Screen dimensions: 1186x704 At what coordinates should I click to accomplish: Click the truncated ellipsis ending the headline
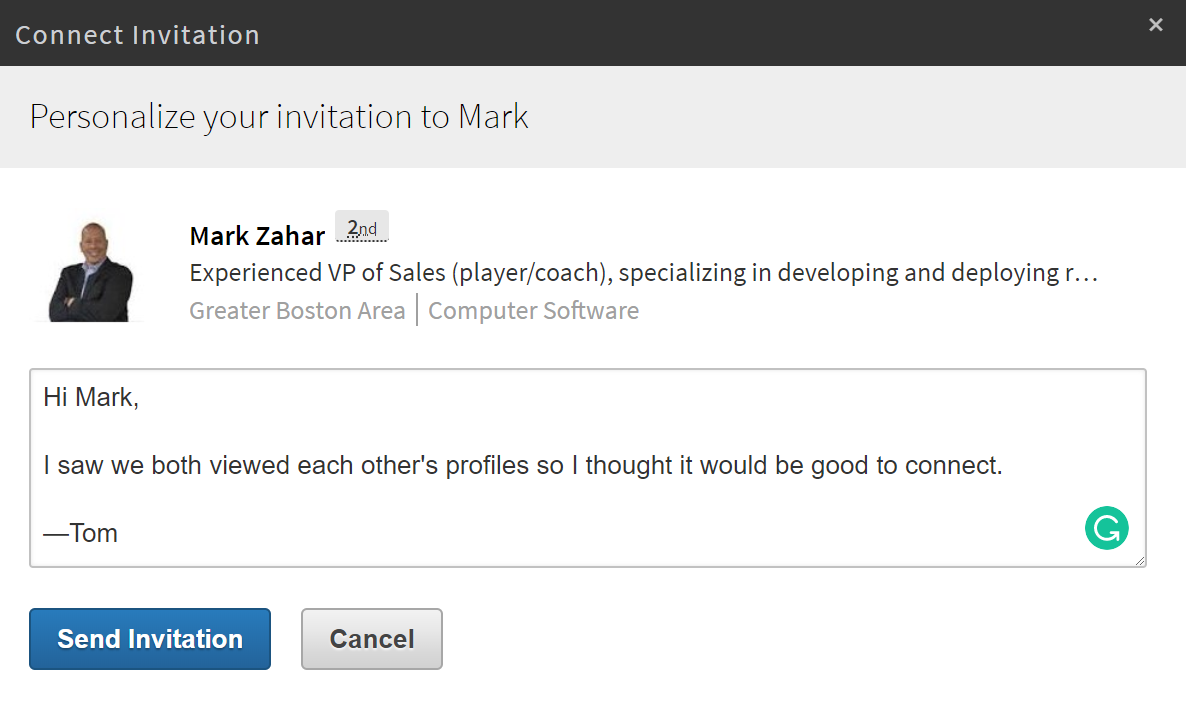(x=1090, y=273)
